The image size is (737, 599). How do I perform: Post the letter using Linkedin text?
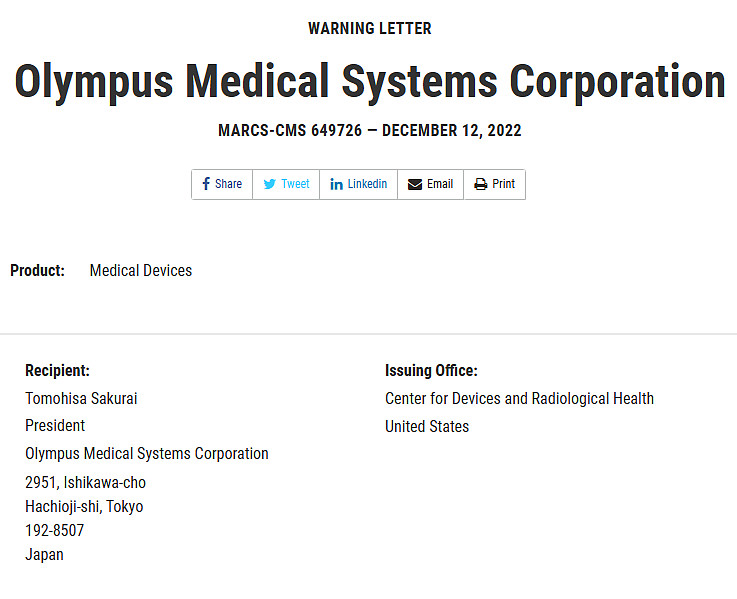[367, 184]
